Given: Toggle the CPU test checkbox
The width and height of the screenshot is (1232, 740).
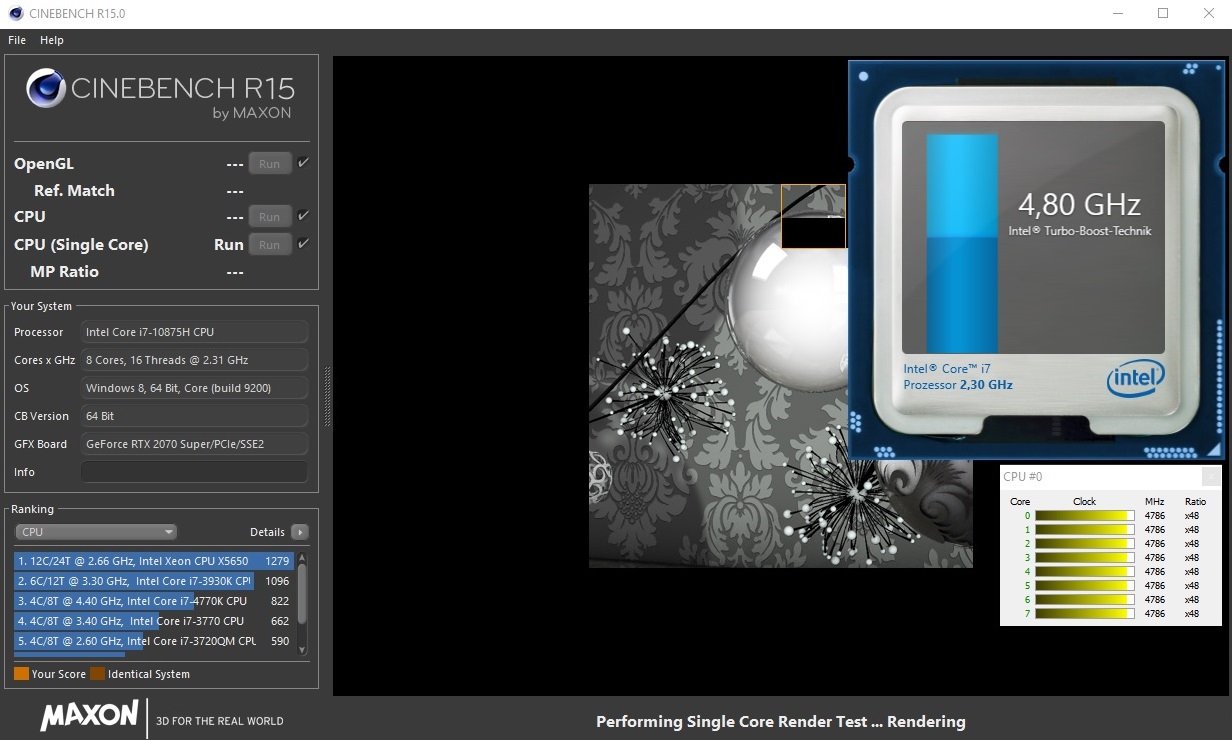Looking at the screenshot, I should pos(304,216).
